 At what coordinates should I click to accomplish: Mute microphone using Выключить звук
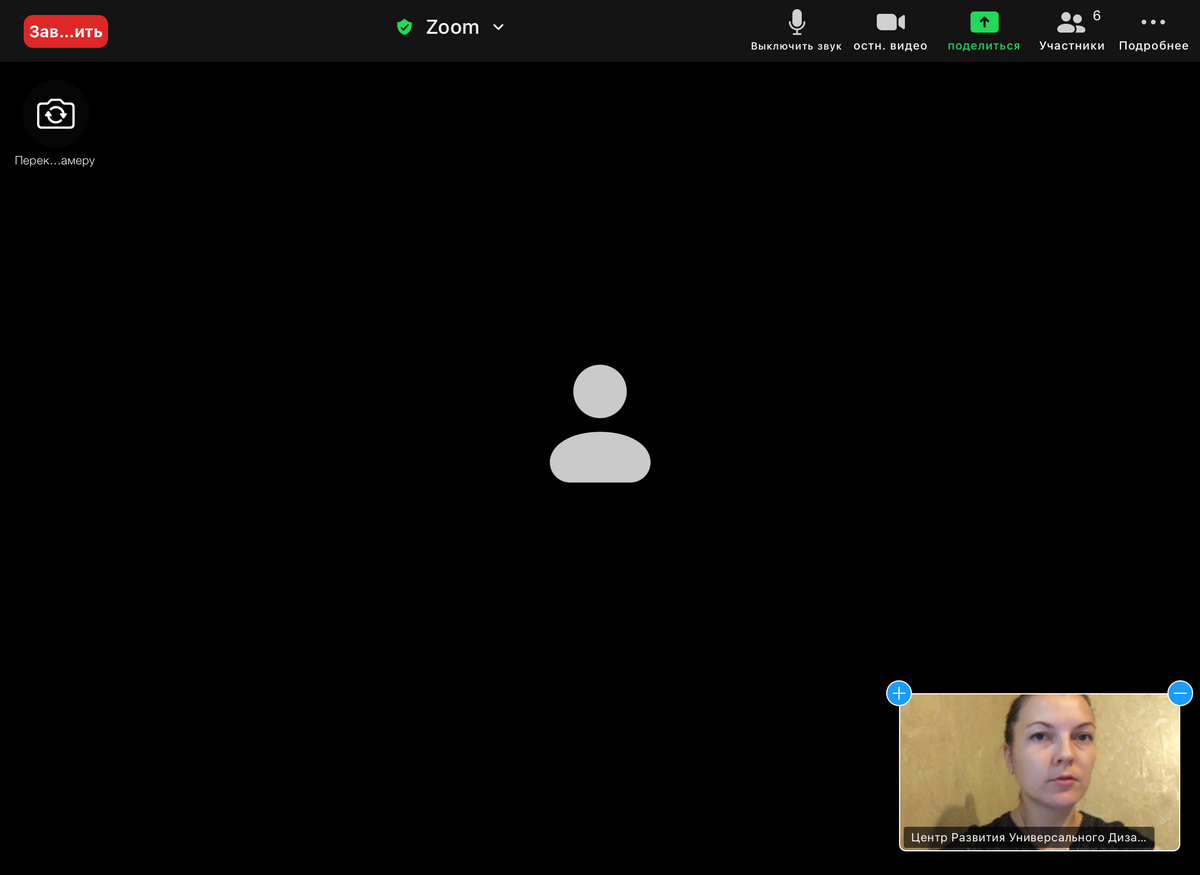click(796, 31)
